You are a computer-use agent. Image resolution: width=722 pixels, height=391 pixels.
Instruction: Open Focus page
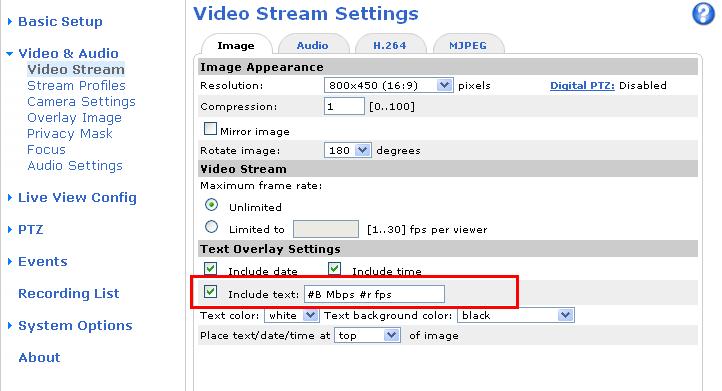tap(47, 150)
